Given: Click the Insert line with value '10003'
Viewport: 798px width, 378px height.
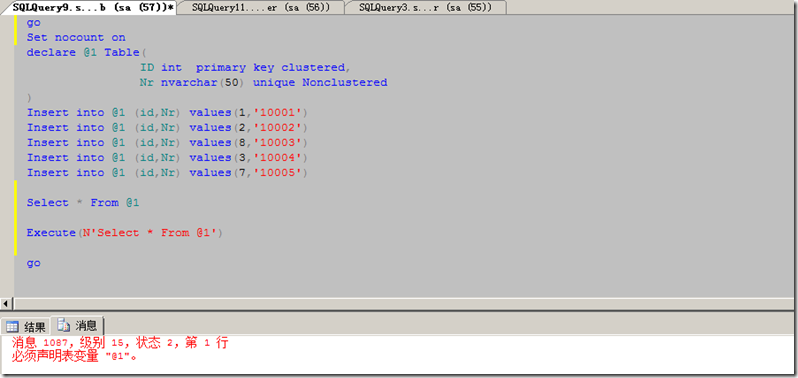Looking at the screenshot, I should coord(167,142).
